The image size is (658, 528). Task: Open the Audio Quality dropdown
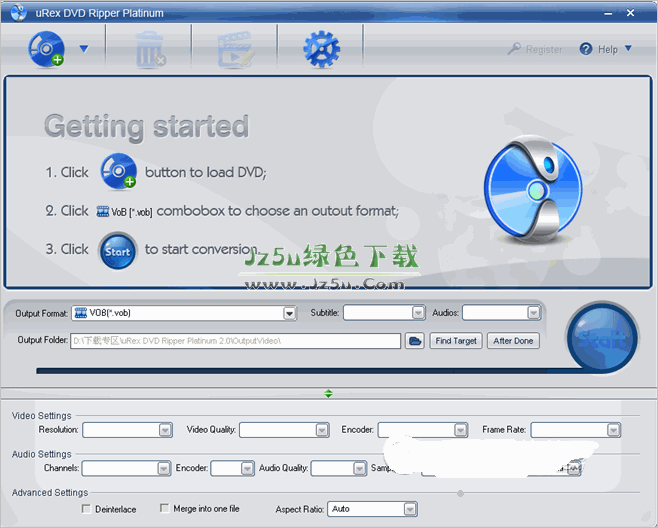[x=339, y=468]
